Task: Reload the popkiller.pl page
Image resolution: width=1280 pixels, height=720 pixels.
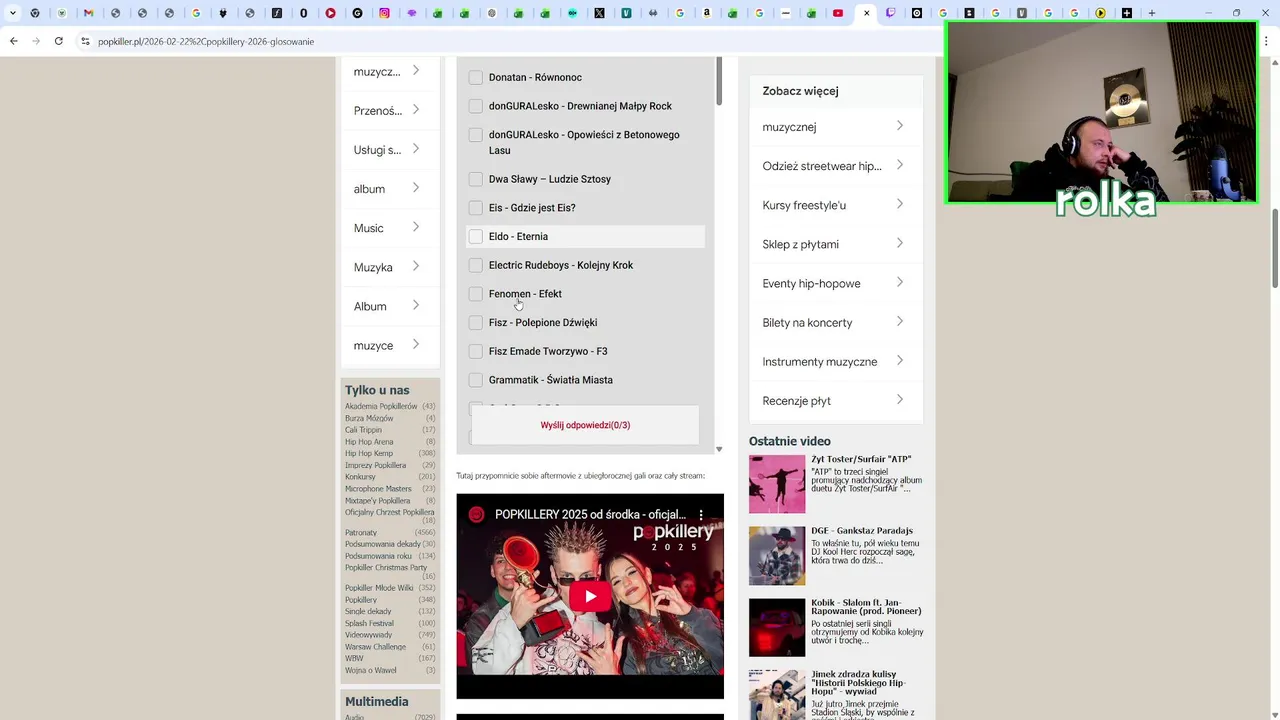Action: [59, 41]
